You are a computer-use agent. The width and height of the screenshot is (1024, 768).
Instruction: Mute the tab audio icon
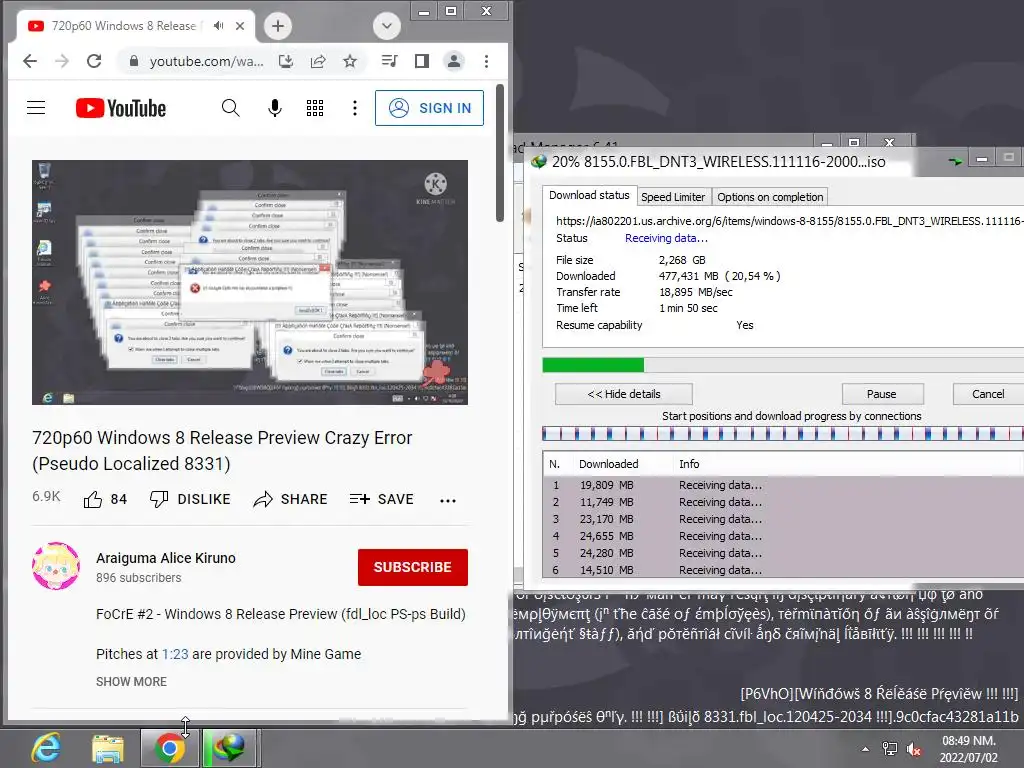218,26
